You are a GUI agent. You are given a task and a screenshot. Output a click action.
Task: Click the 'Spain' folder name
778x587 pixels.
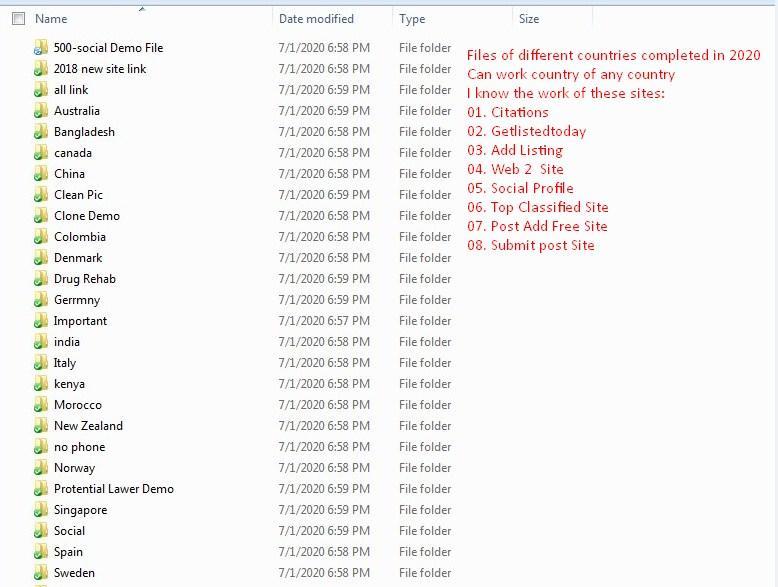(68, 552)
